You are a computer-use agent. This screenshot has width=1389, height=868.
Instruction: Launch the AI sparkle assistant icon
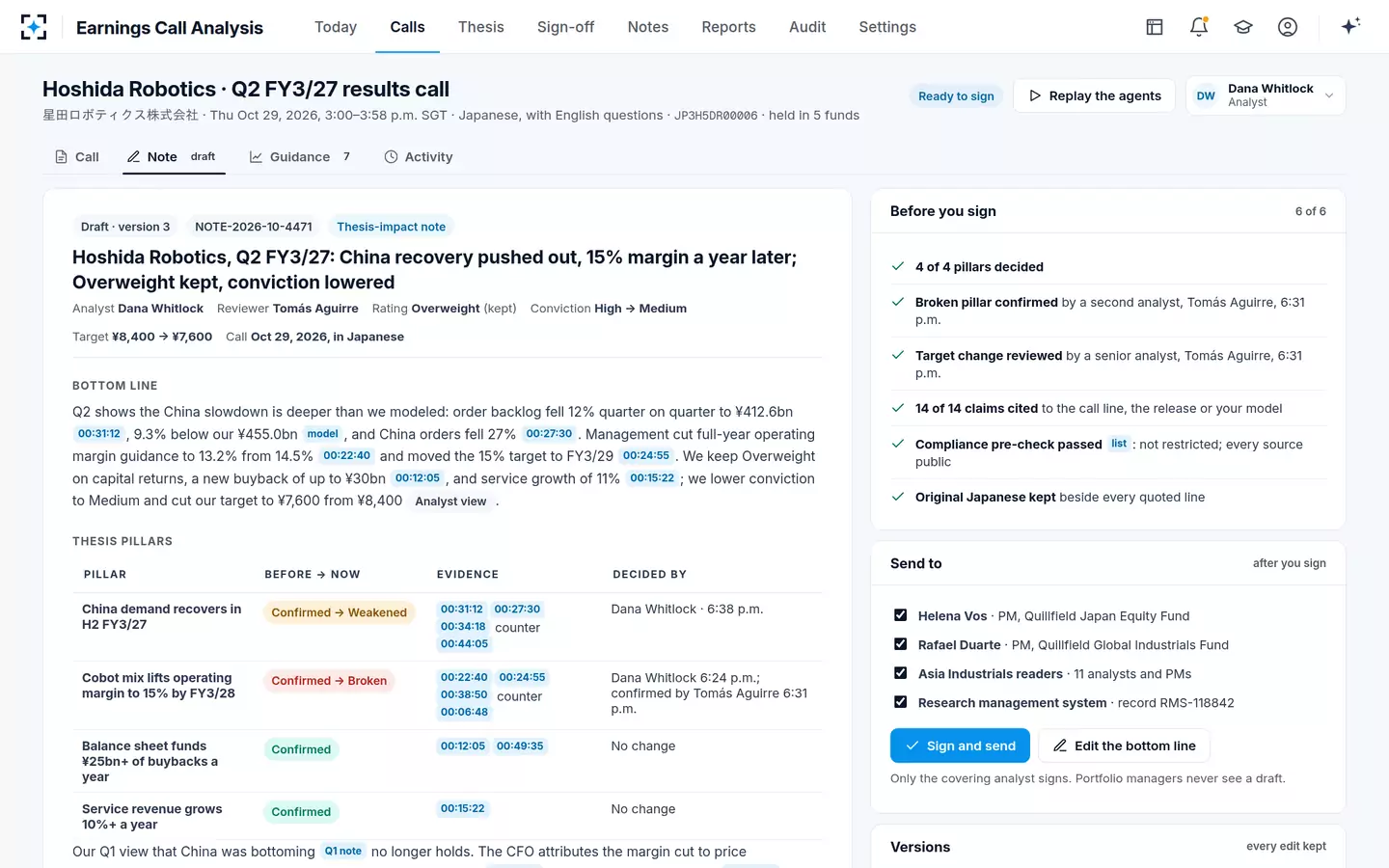click(1350, 26)
